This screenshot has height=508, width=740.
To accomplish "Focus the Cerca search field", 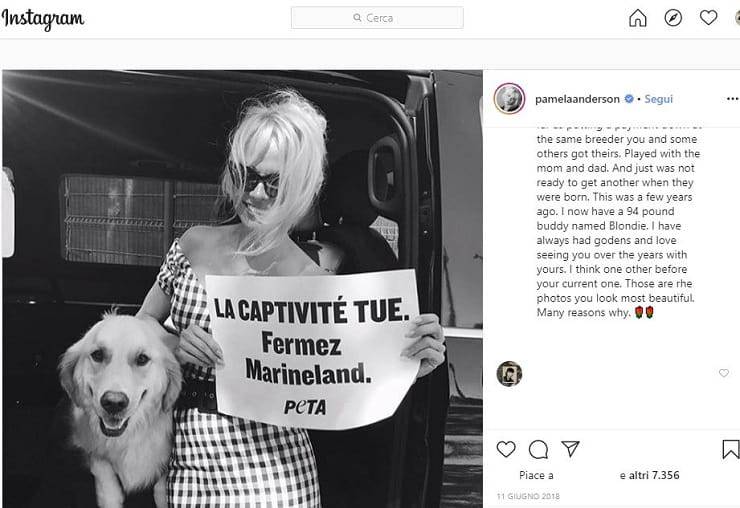I will coord(377,18).
